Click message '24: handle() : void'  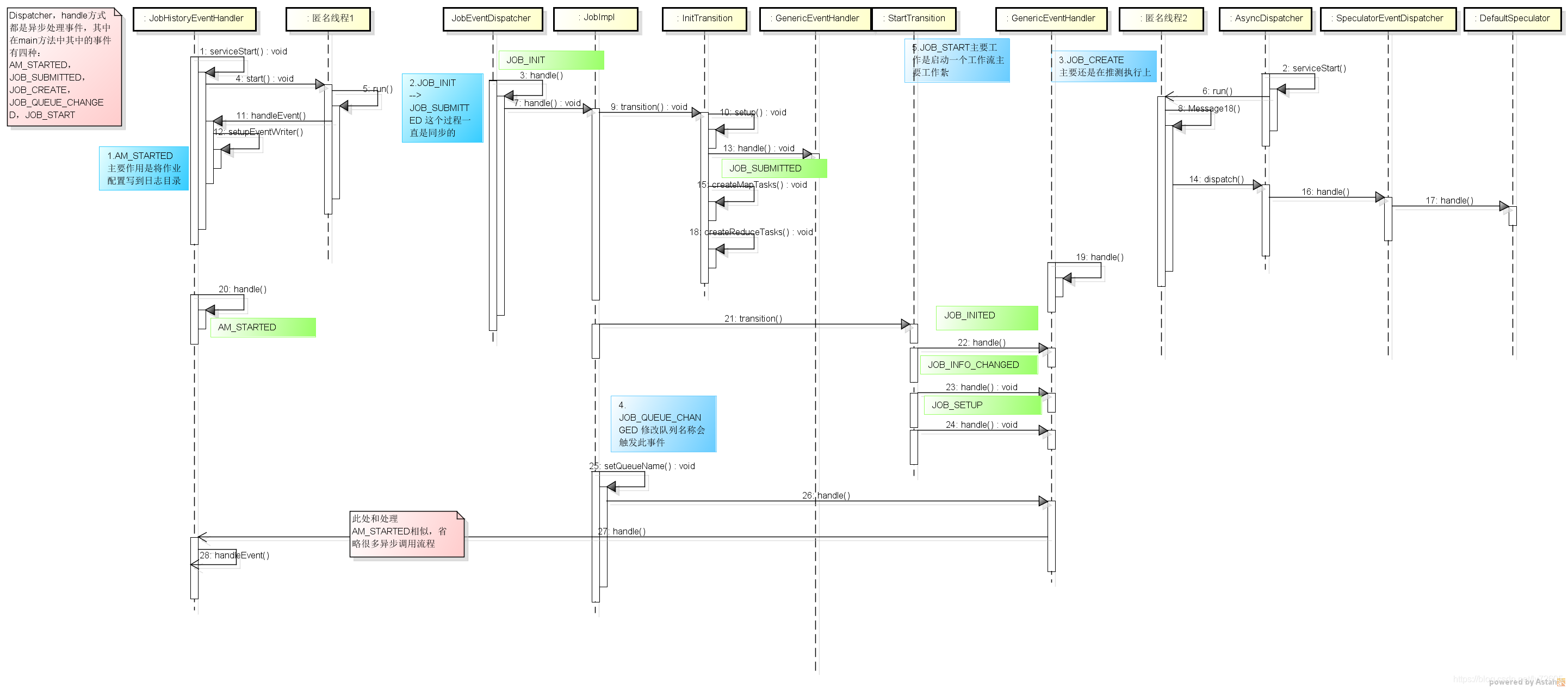981,425
